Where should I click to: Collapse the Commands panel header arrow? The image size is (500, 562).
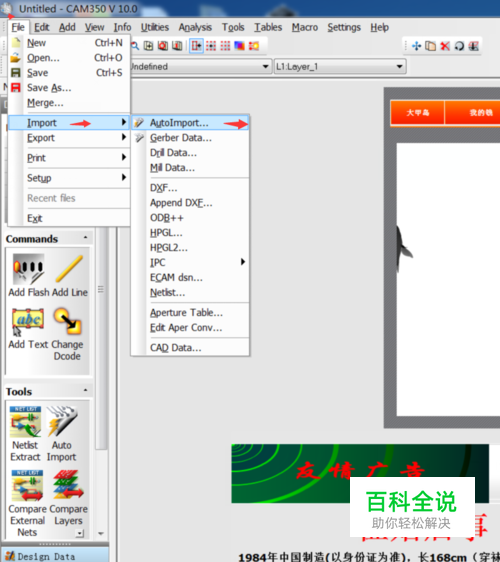tap(85, 238)
